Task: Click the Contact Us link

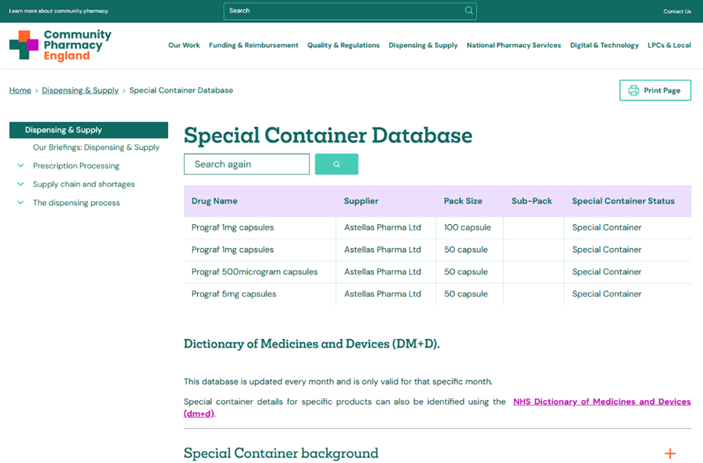Action: (677, 11)
